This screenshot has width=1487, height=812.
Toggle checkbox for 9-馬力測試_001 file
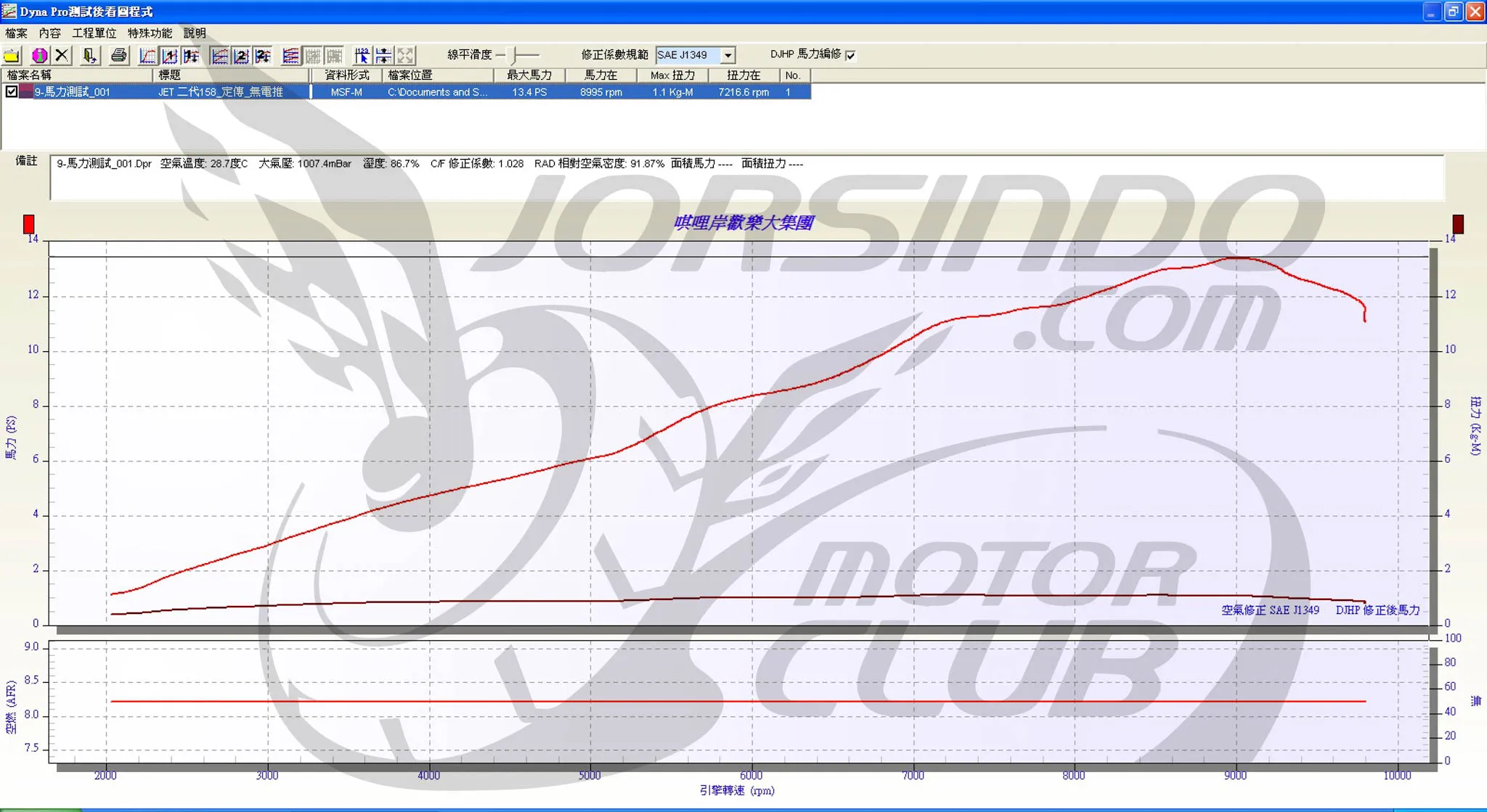[x=12, y=91]
